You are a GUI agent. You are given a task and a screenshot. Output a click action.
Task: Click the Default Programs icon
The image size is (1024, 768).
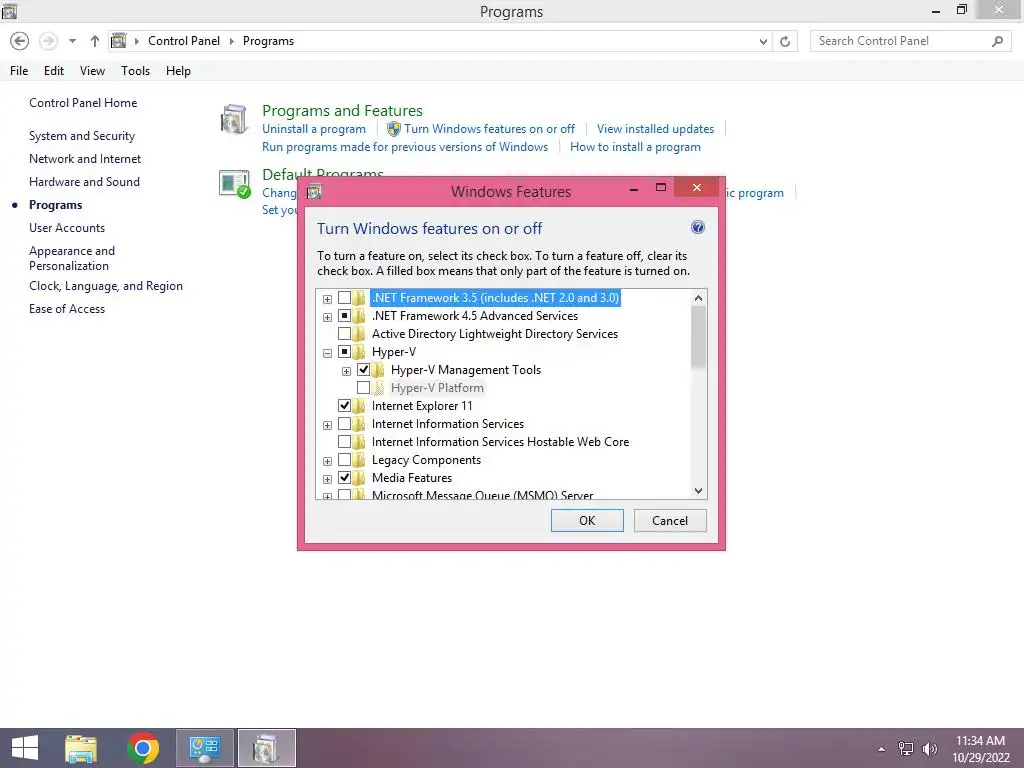234,184
